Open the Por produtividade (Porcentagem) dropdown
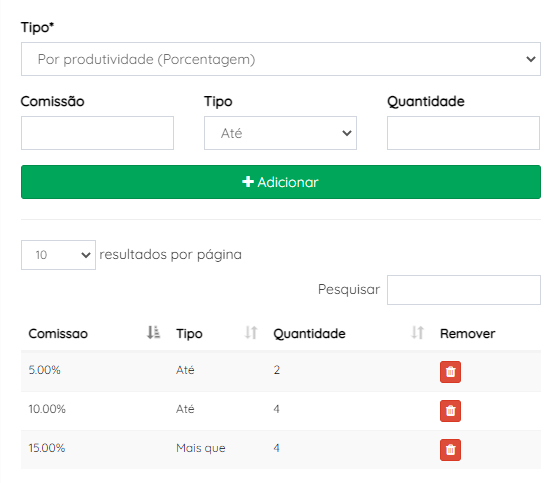This screenshot has width=558, height=483. coord(281,59)
